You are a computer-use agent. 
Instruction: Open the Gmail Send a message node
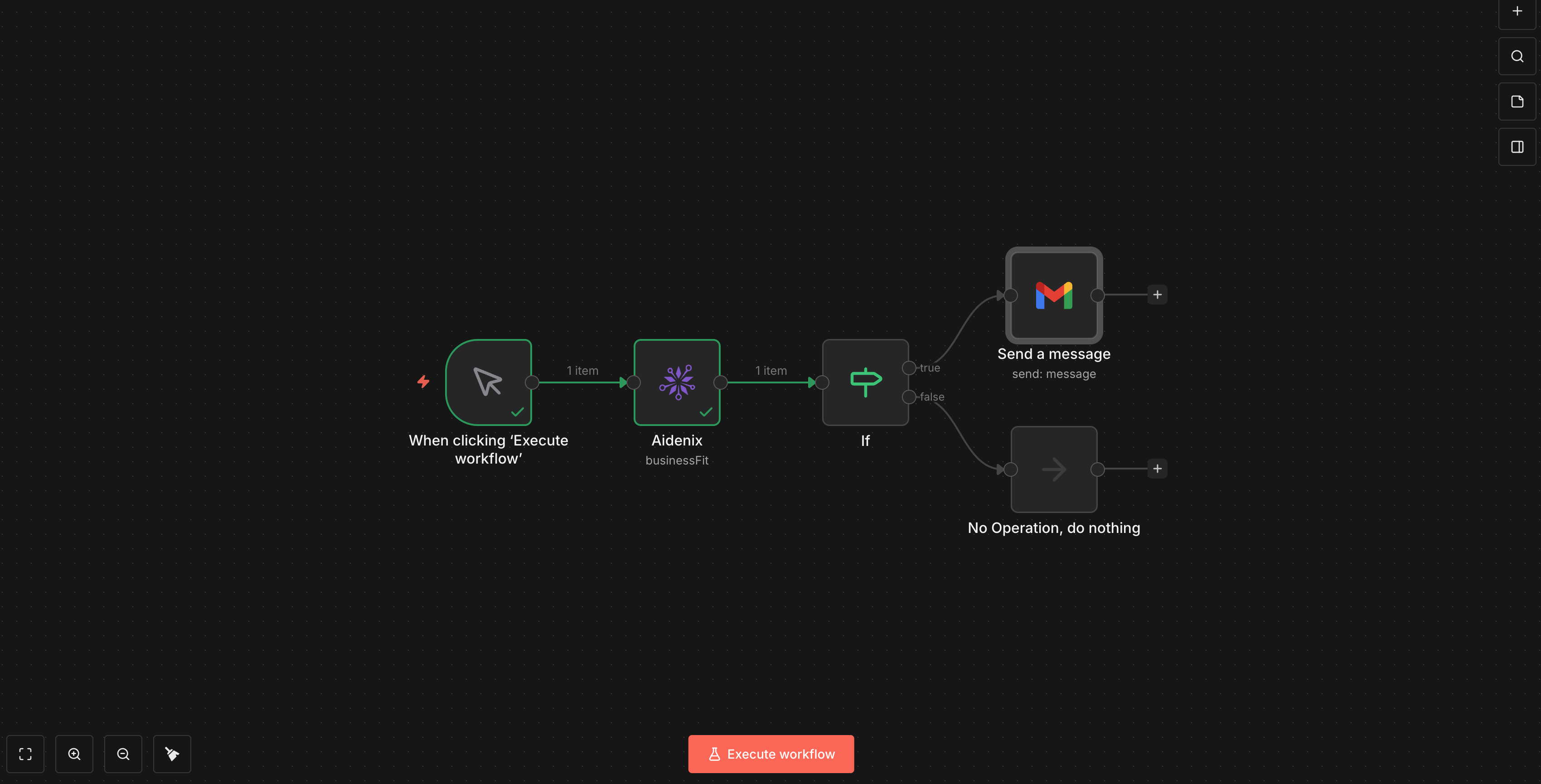[x=1053, y=295]
